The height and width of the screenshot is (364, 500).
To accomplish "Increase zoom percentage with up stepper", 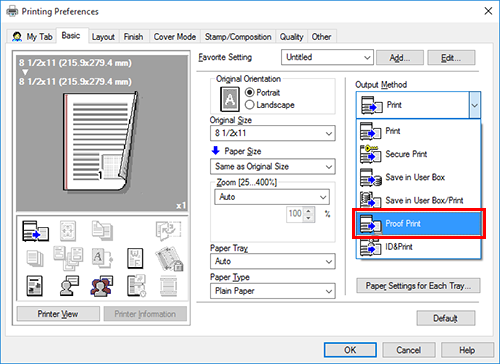I will pos(309,210).
